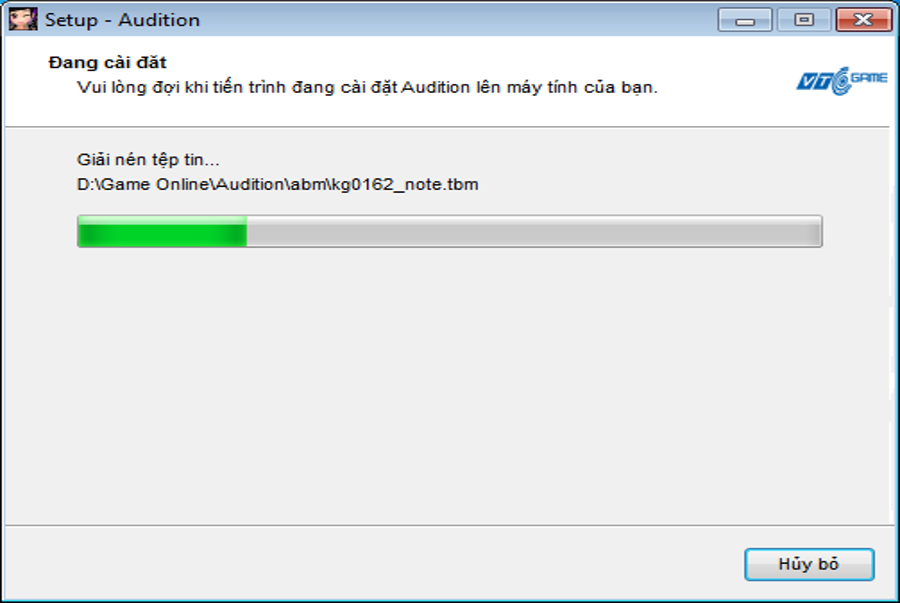Click the green filled part of progress bar
This screenshot has height=603, width=900.
pos(162,232)
